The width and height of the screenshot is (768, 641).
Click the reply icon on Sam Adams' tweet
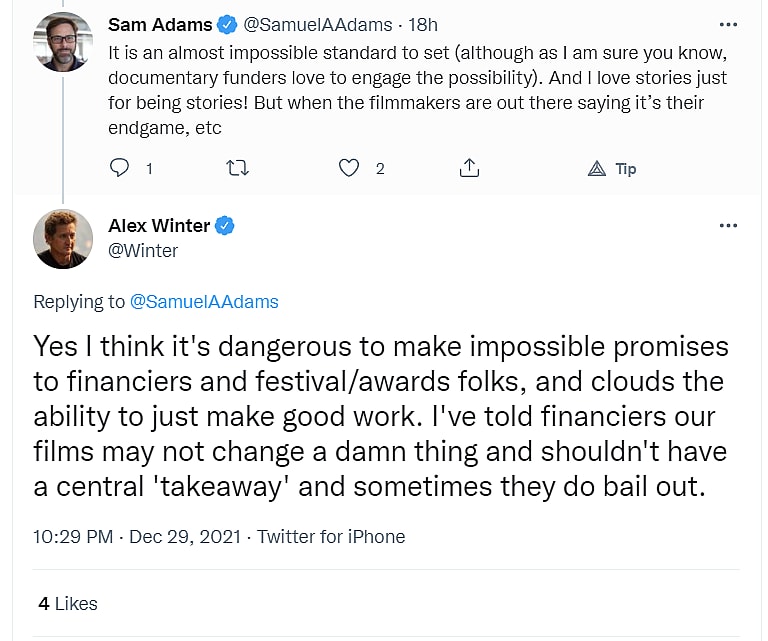(x=120, y=168)
